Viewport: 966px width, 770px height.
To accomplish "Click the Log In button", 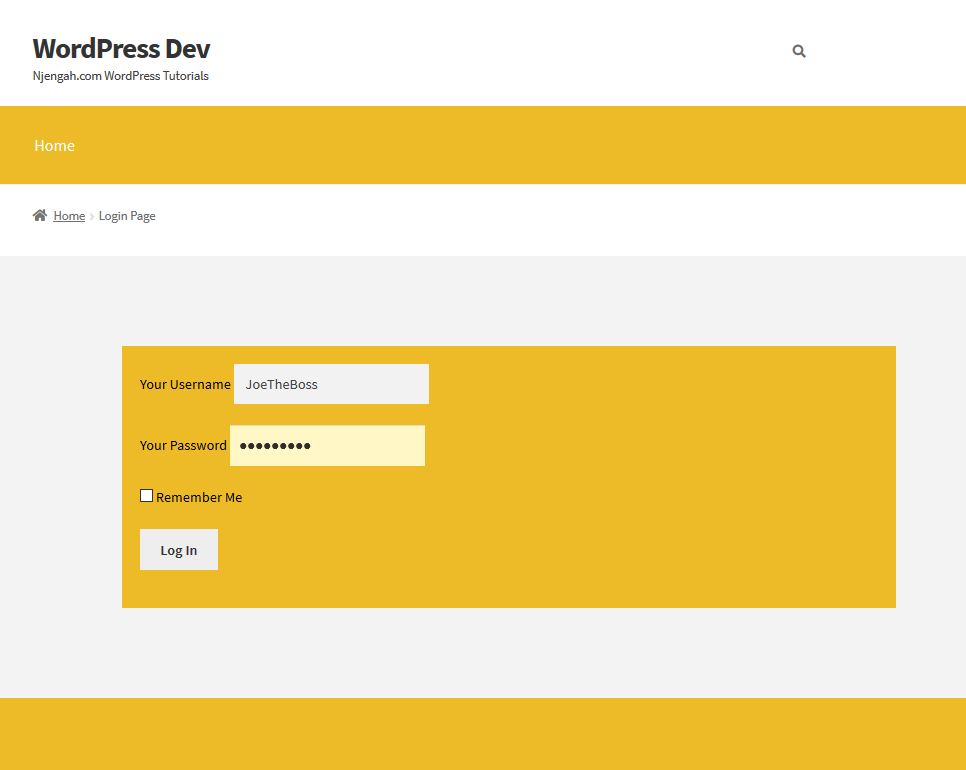I will point(179,549).
